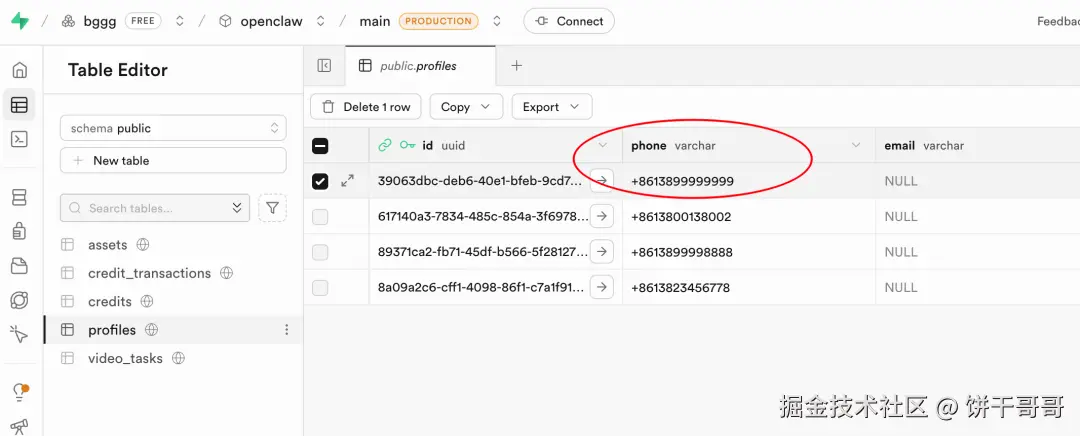Open the Storage icon in sidebar
The height and width of the screenshot is (436, 1080).
click(x=19, y=266)
